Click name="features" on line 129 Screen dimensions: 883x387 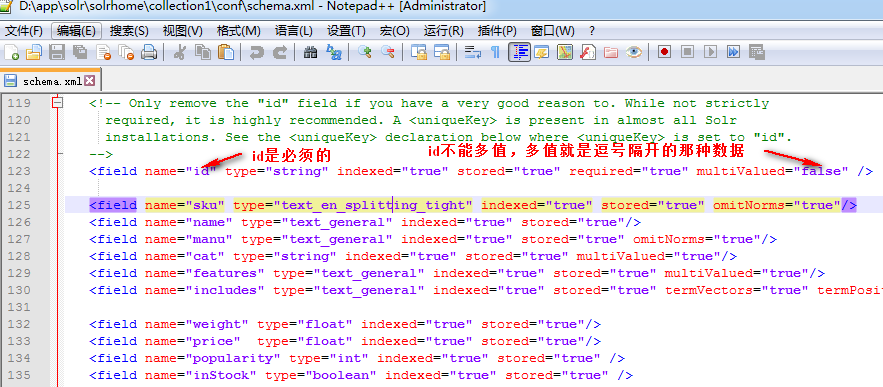pos(205,273)
